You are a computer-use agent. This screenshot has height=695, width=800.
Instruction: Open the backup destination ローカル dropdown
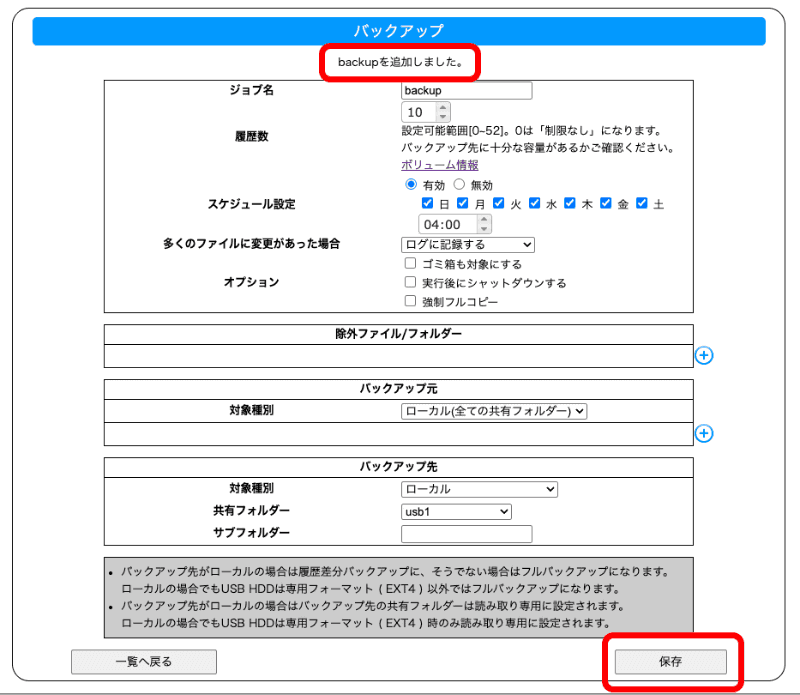(479, 489)
